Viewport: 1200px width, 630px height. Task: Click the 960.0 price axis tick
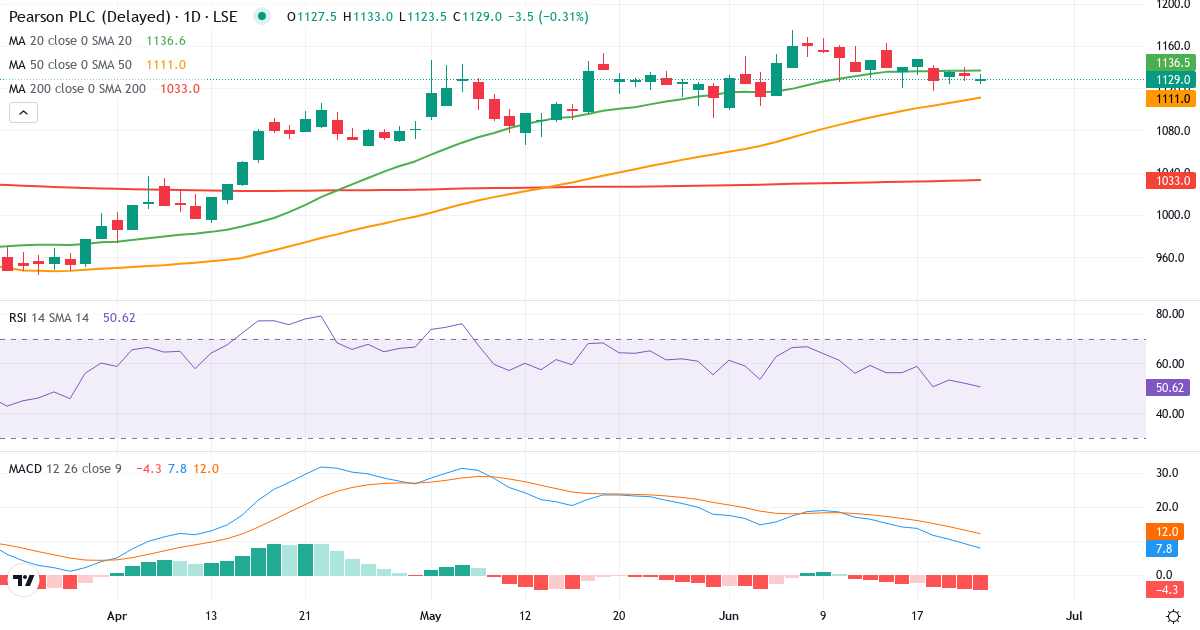[x=1172, y=258]
